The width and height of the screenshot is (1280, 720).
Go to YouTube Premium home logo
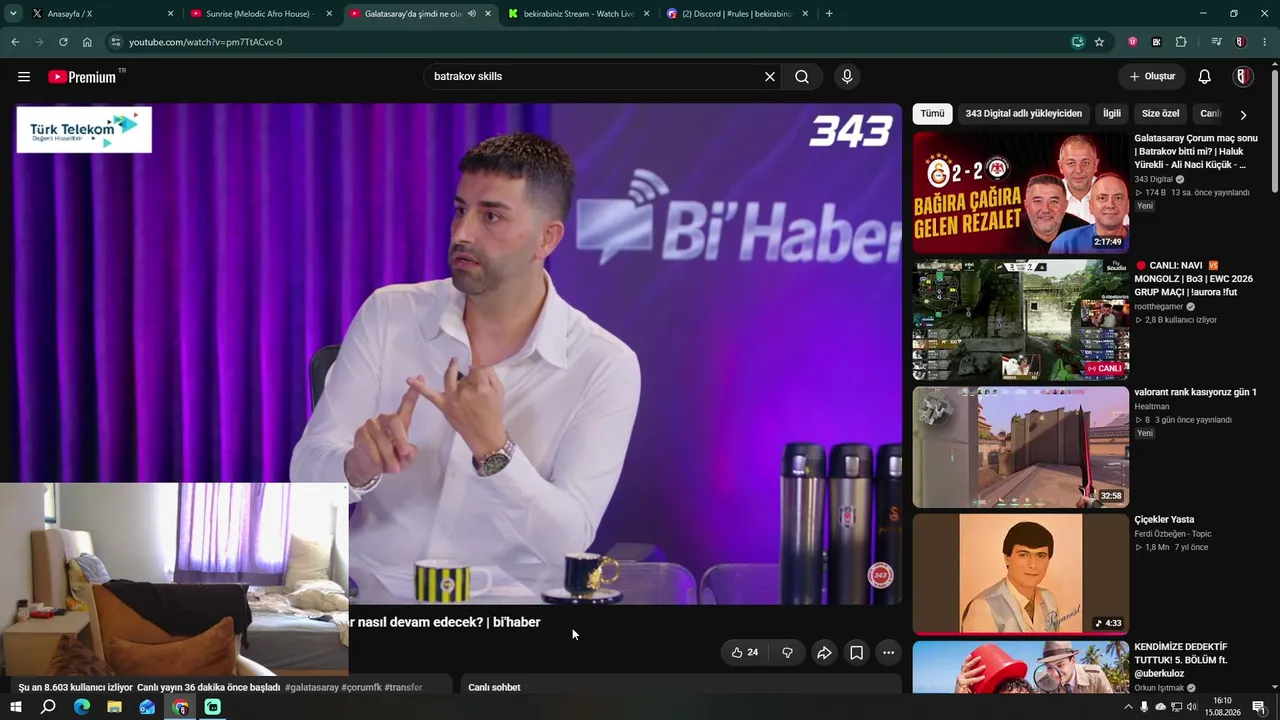pyautogui.click(x=82, y=77)
